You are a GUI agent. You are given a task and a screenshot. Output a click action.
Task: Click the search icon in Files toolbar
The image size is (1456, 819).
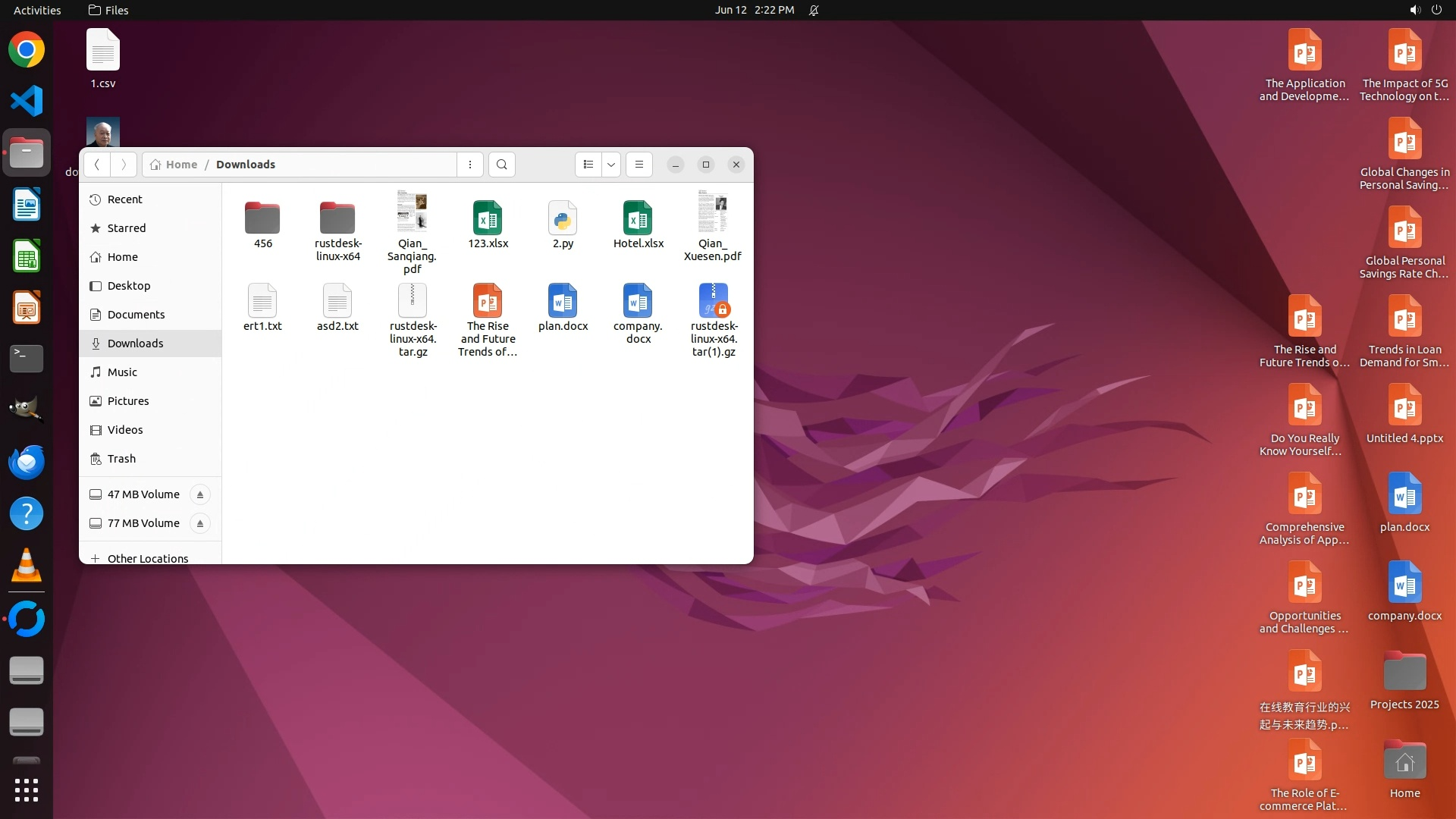coord(501,165)
